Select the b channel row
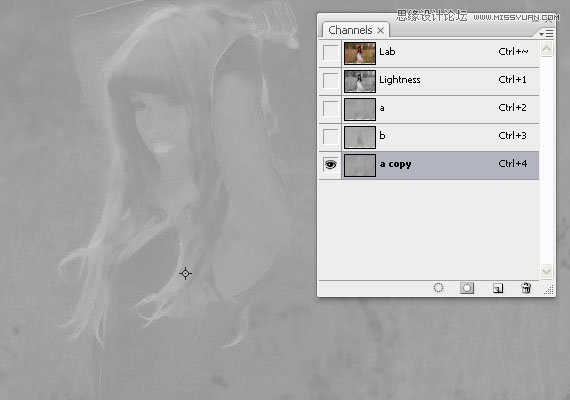 (x=429, y=137)
